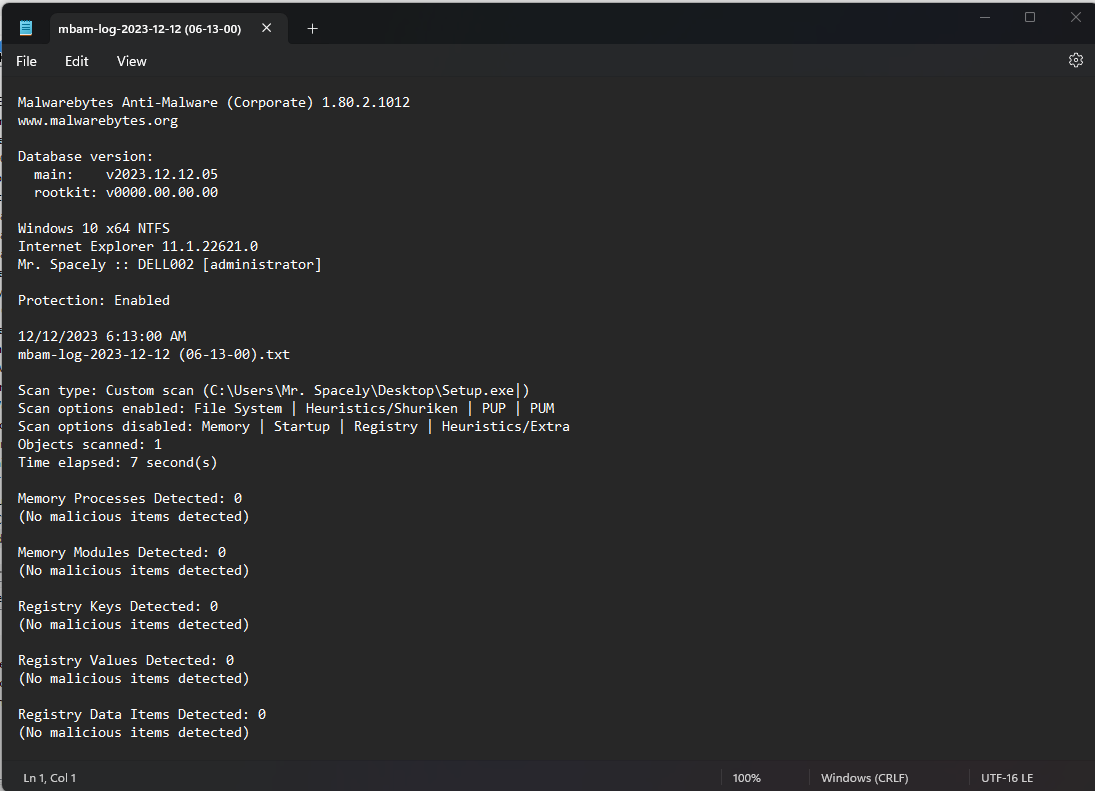The height and width of the screenshot is (791, 1095).
Task: Click the Internet Explorer 11.1.22621.0 line
Action: [x=138, y=246]
